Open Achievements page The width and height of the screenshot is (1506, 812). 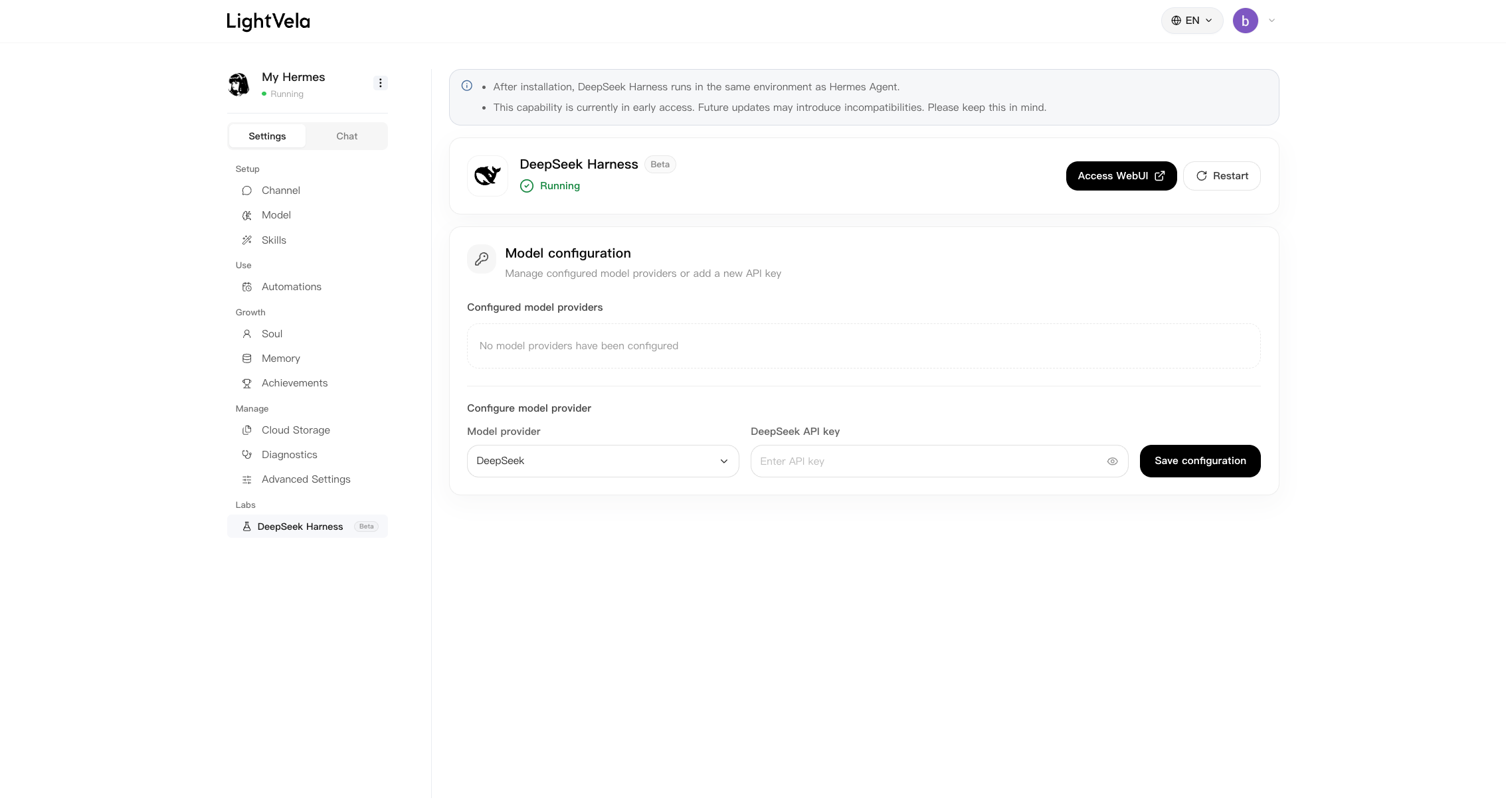point(307,383)
